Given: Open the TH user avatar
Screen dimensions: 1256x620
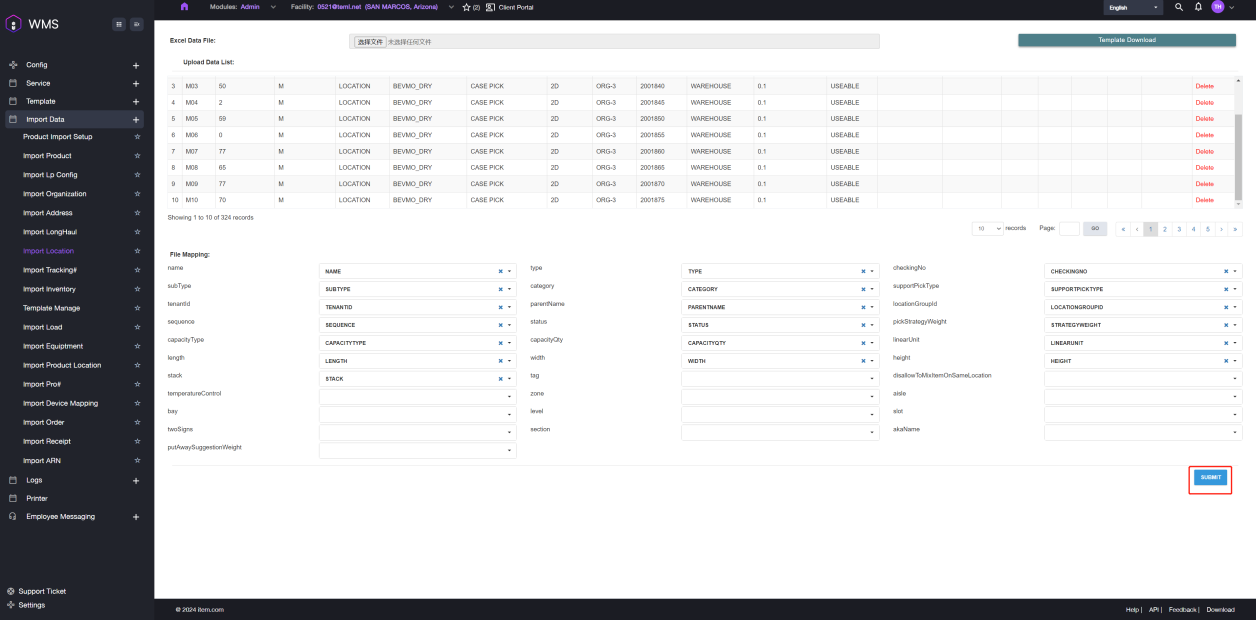Looking at the screenshot, I should (x=1217, y=7).
